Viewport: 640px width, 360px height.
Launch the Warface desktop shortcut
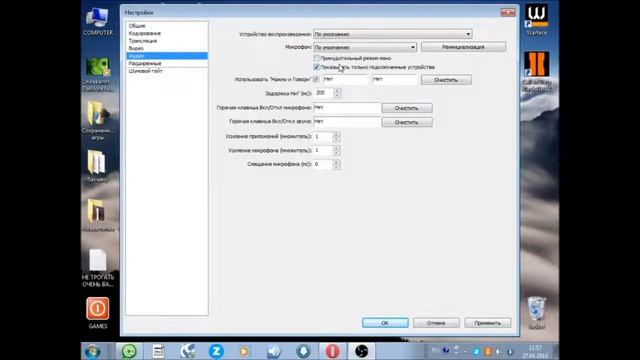(536, 20)
